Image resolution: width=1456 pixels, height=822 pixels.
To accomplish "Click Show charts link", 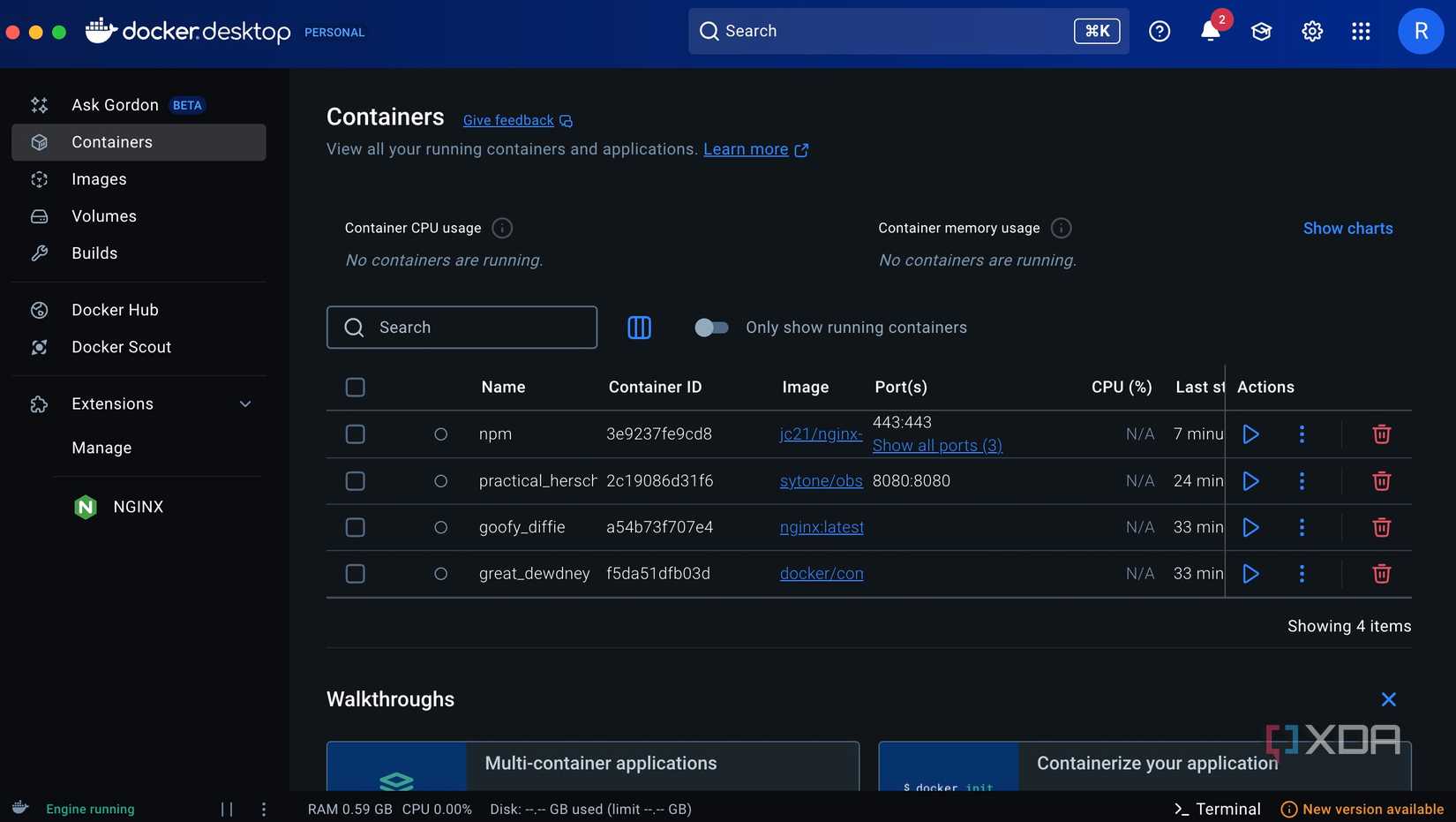I will (1347, 229).
